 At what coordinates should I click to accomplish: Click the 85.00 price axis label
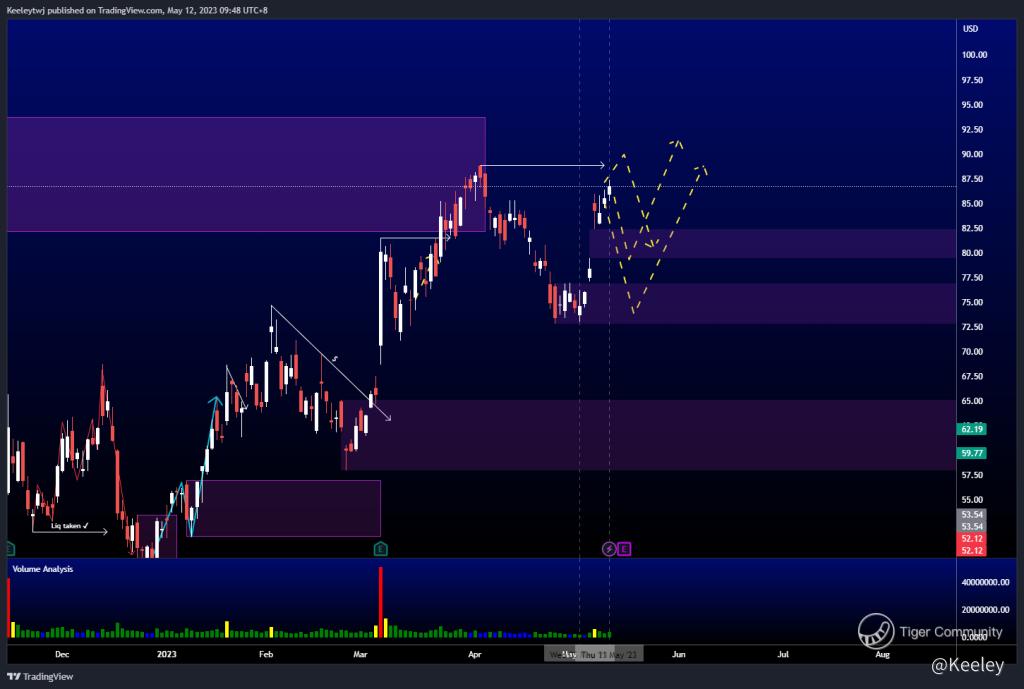[x=972, y=203]
